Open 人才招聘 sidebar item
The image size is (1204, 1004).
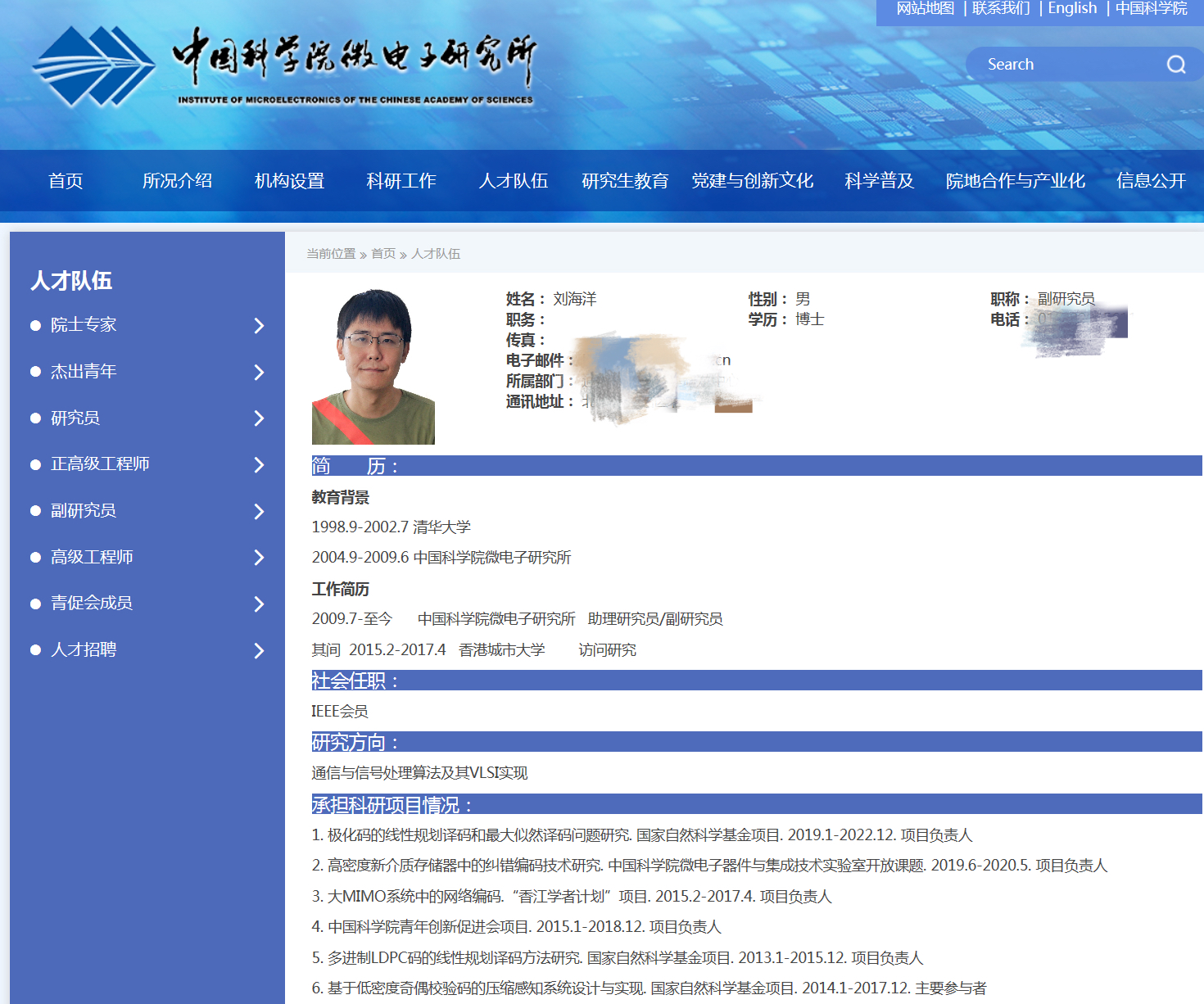84,650
